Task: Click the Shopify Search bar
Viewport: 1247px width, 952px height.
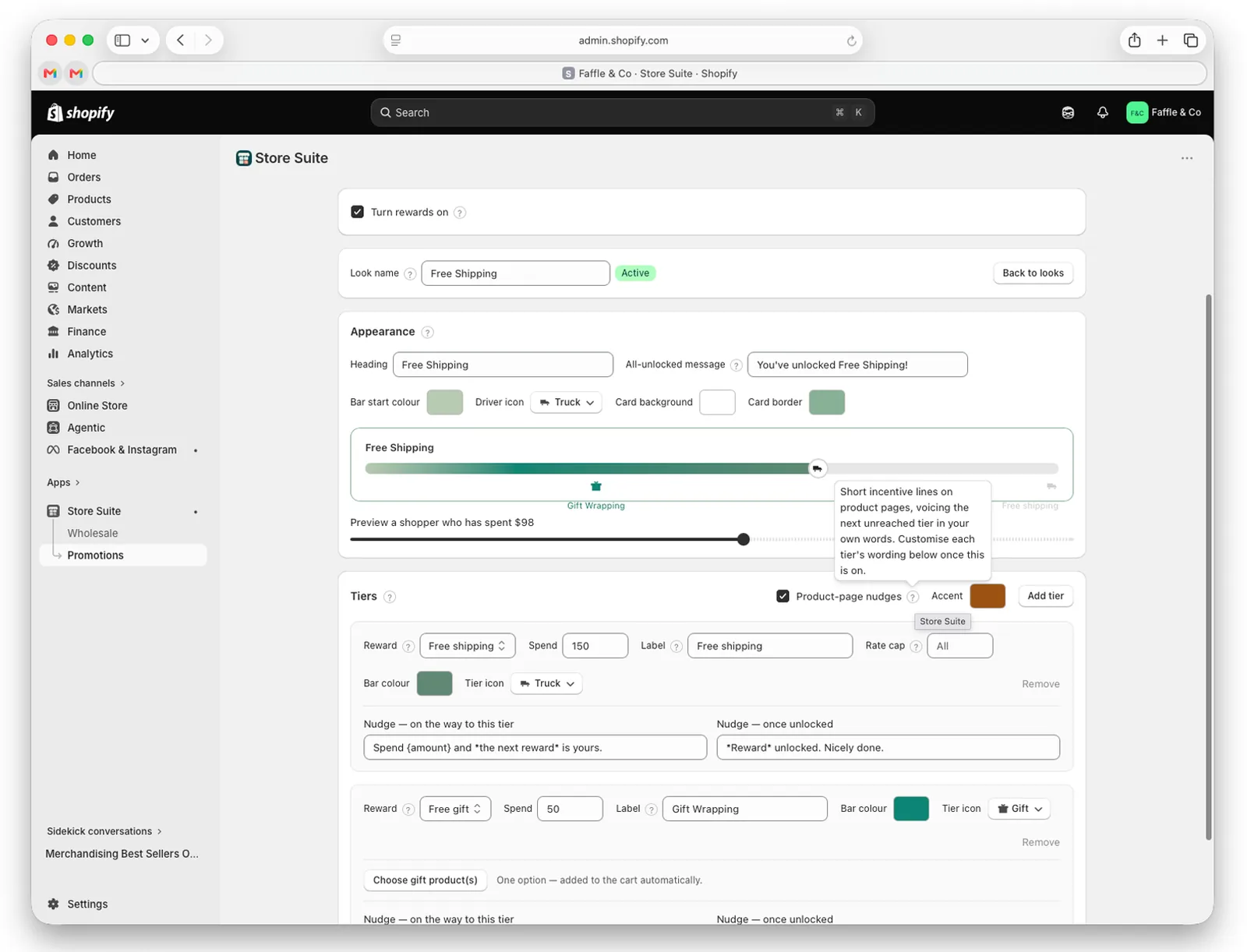Action: 622,113
